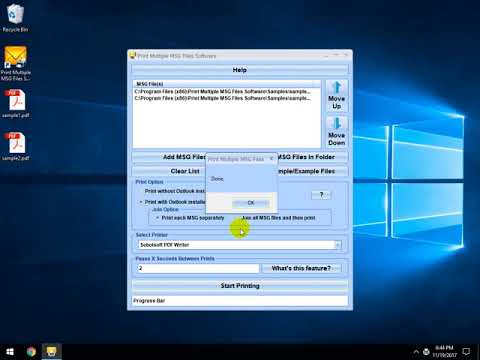
Task: Select Print without Outlook installed option
Action: 173,191
